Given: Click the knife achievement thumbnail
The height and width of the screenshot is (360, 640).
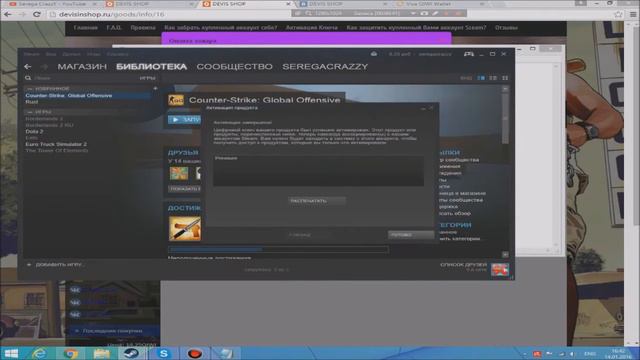Looking at the screenshot, I should pos(185,228).
